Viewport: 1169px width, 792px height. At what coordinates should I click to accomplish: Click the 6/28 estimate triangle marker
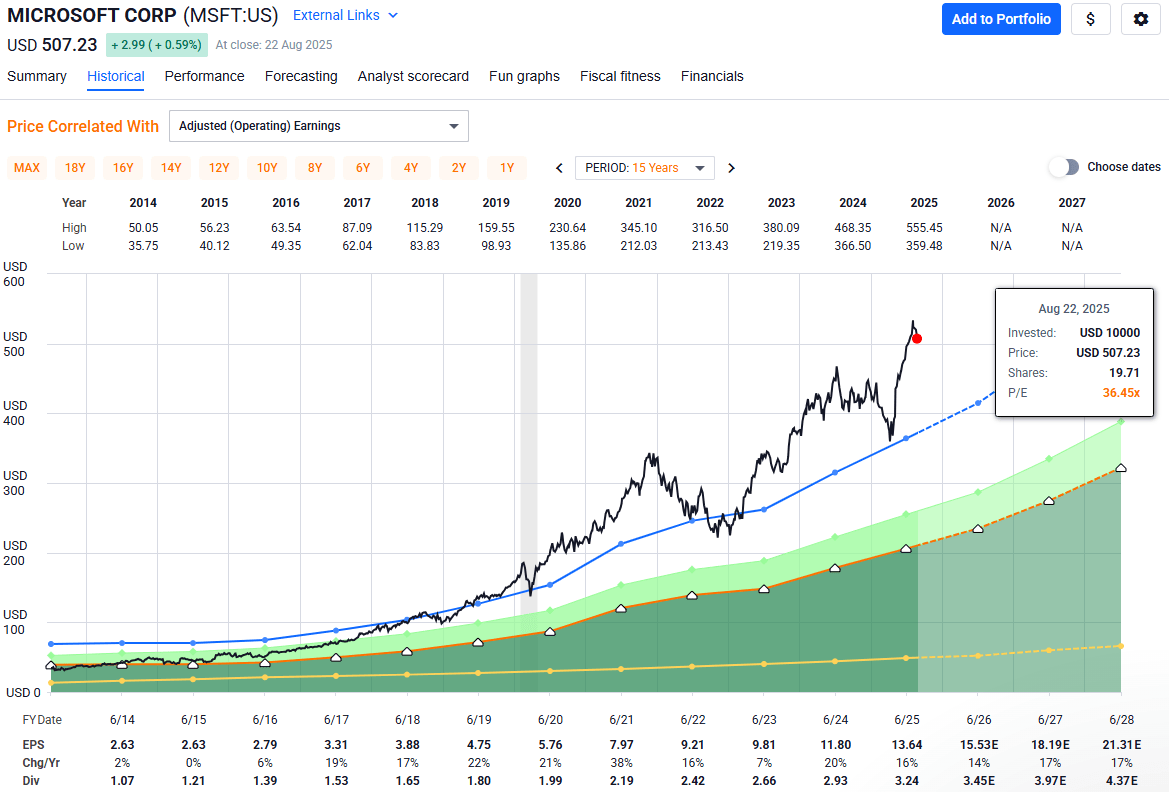pos(1121,468)
